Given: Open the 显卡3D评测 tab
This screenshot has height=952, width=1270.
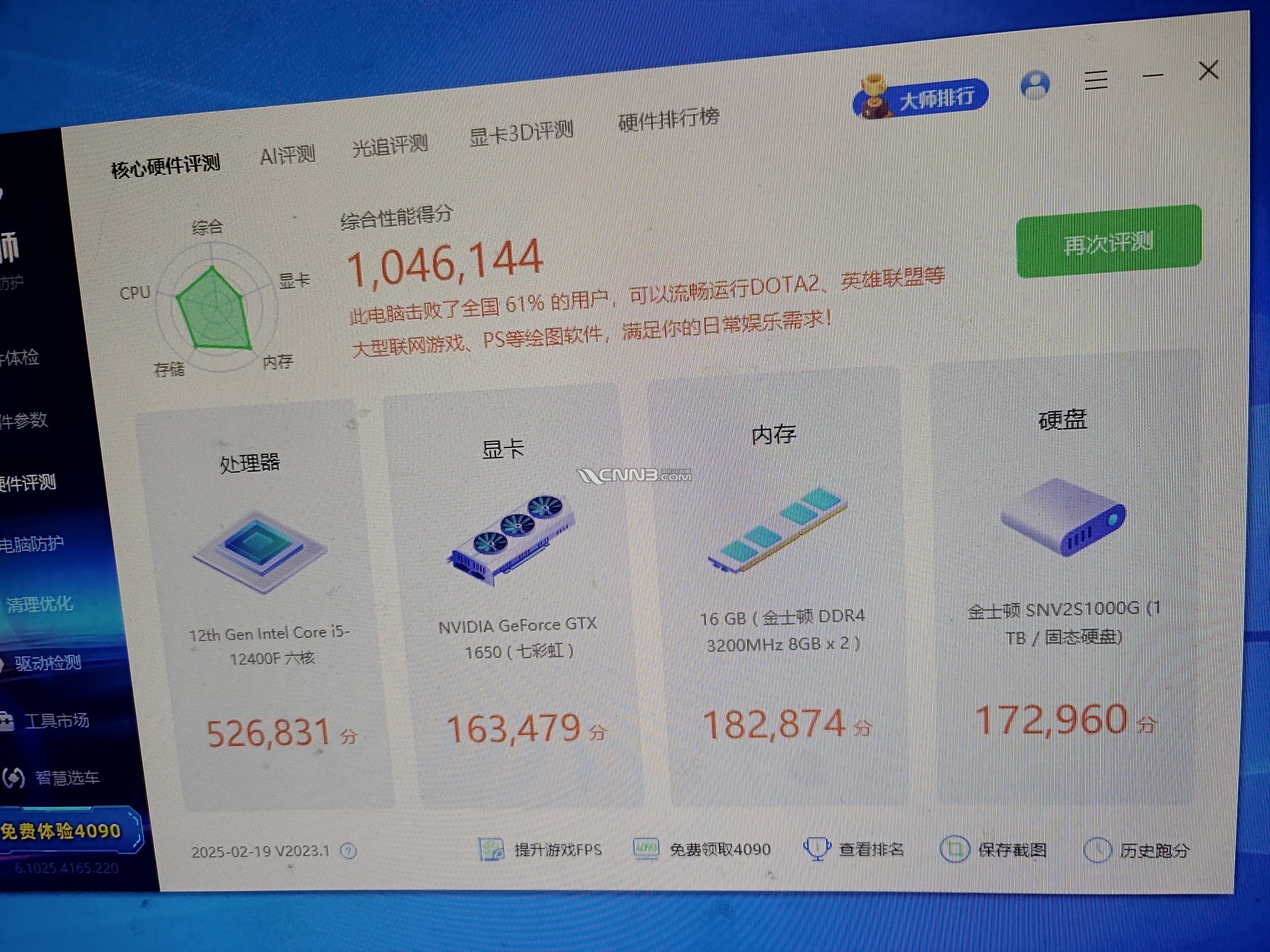Looking at the screenshot, I should pyautogui.click(x=521, y=133).
